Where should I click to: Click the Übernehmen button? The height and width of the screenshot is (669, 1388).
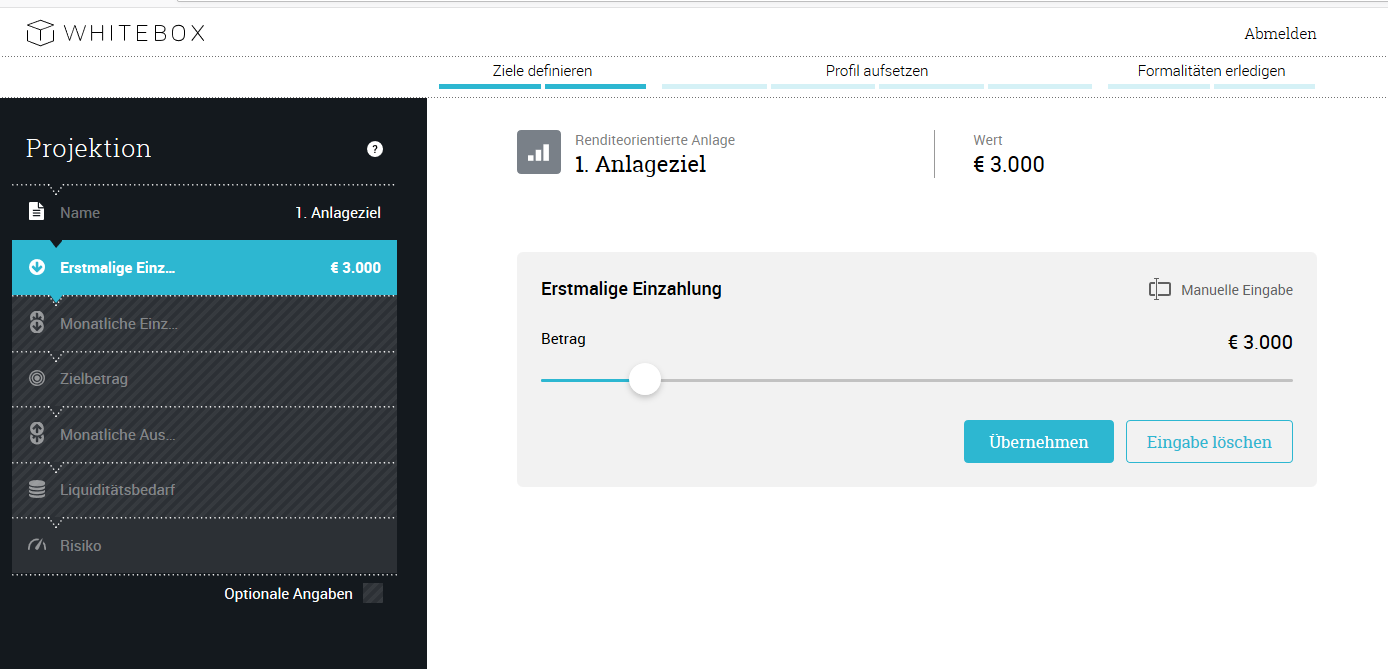coord(1038,441)
